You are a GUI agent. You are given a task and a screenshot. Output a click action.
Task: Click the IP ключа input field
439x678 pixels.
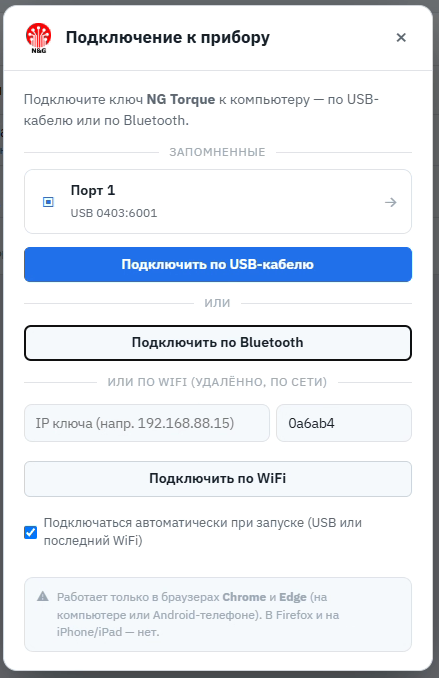[147, 423]
